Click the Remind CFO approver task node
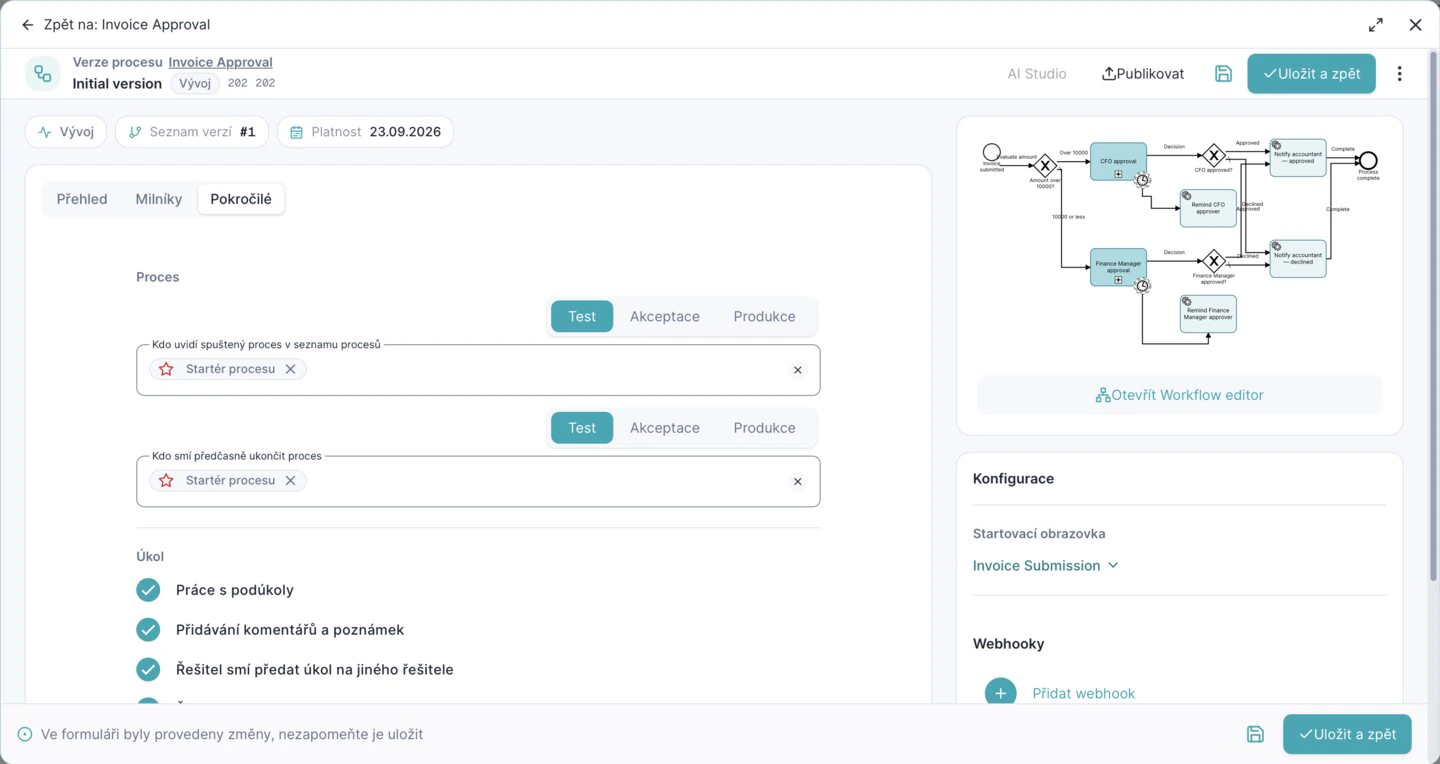The height and width of the screenshot is (764, 1440). (1208, 208)
